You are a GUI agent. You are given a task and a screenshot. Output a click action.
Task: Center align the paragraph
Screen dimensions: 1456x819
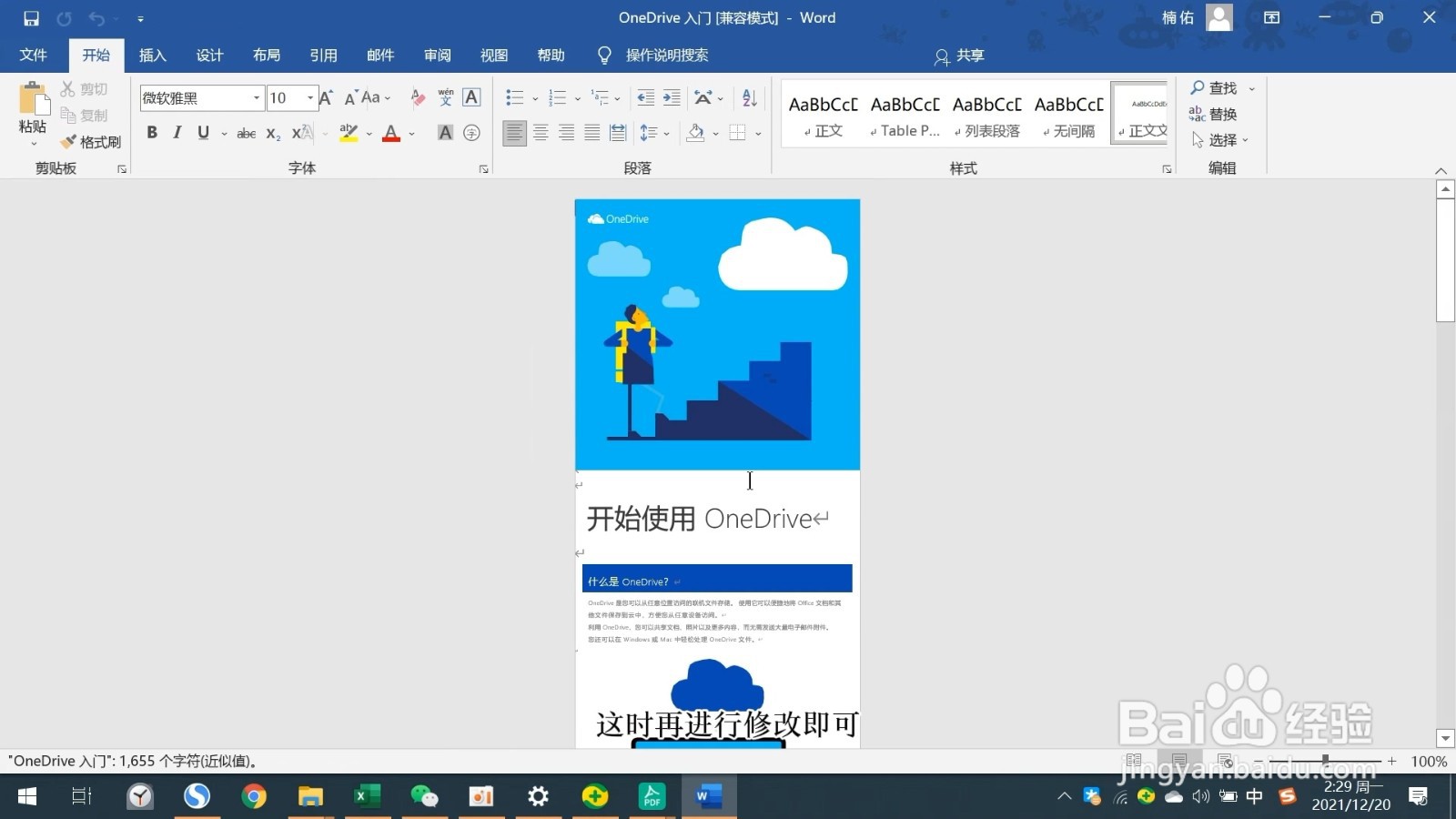[541, 133]
